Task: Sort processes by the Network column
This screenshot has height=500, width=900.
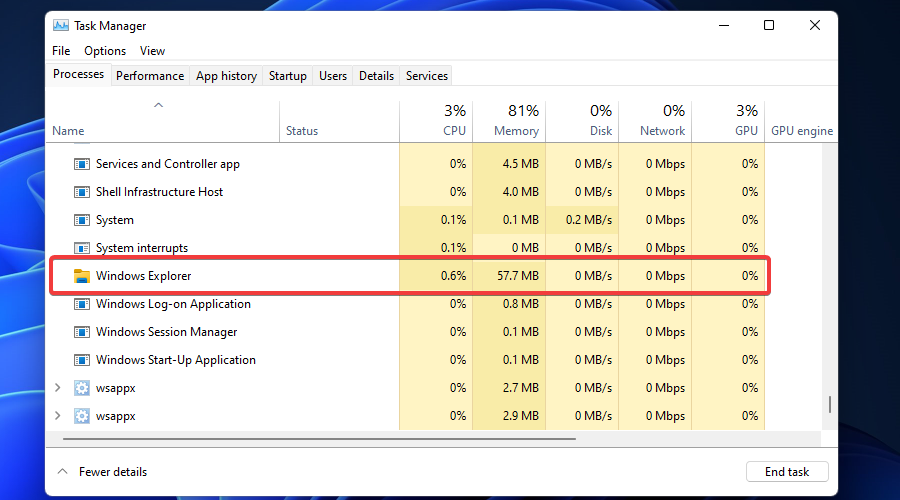Action: click(x=655, y=121)
